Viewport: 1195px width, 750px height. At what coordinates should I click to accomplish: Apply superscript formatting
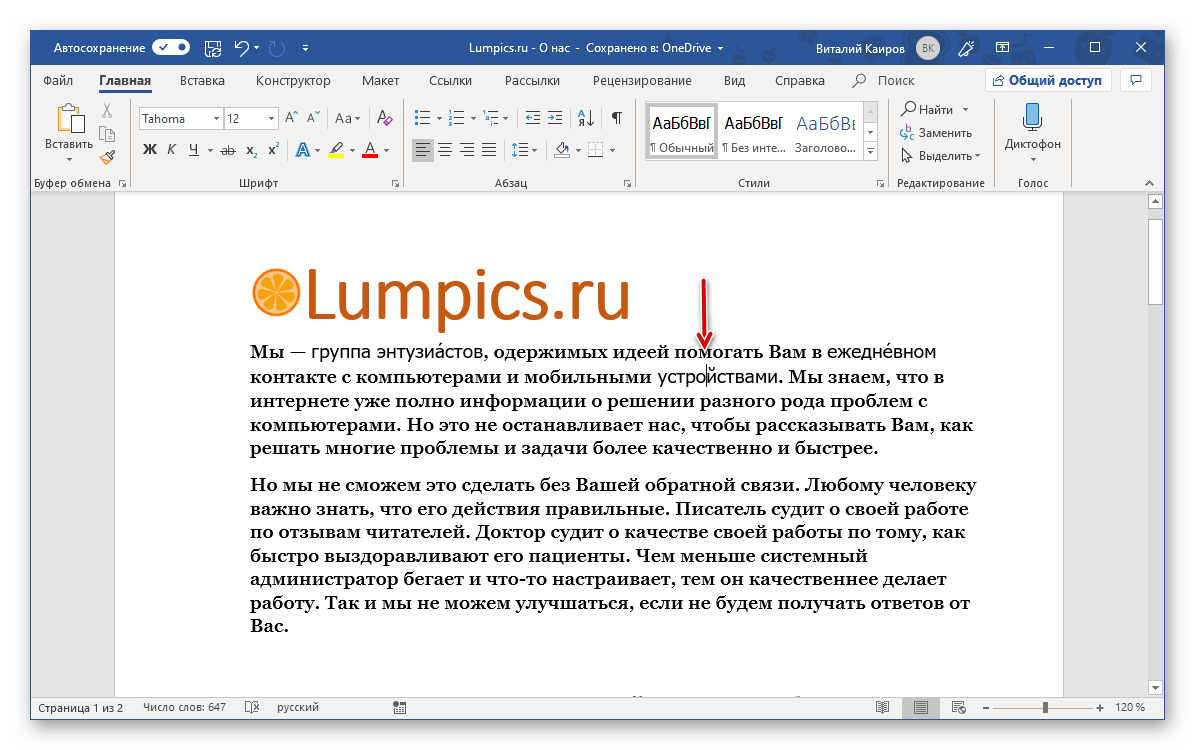point(273,150)
